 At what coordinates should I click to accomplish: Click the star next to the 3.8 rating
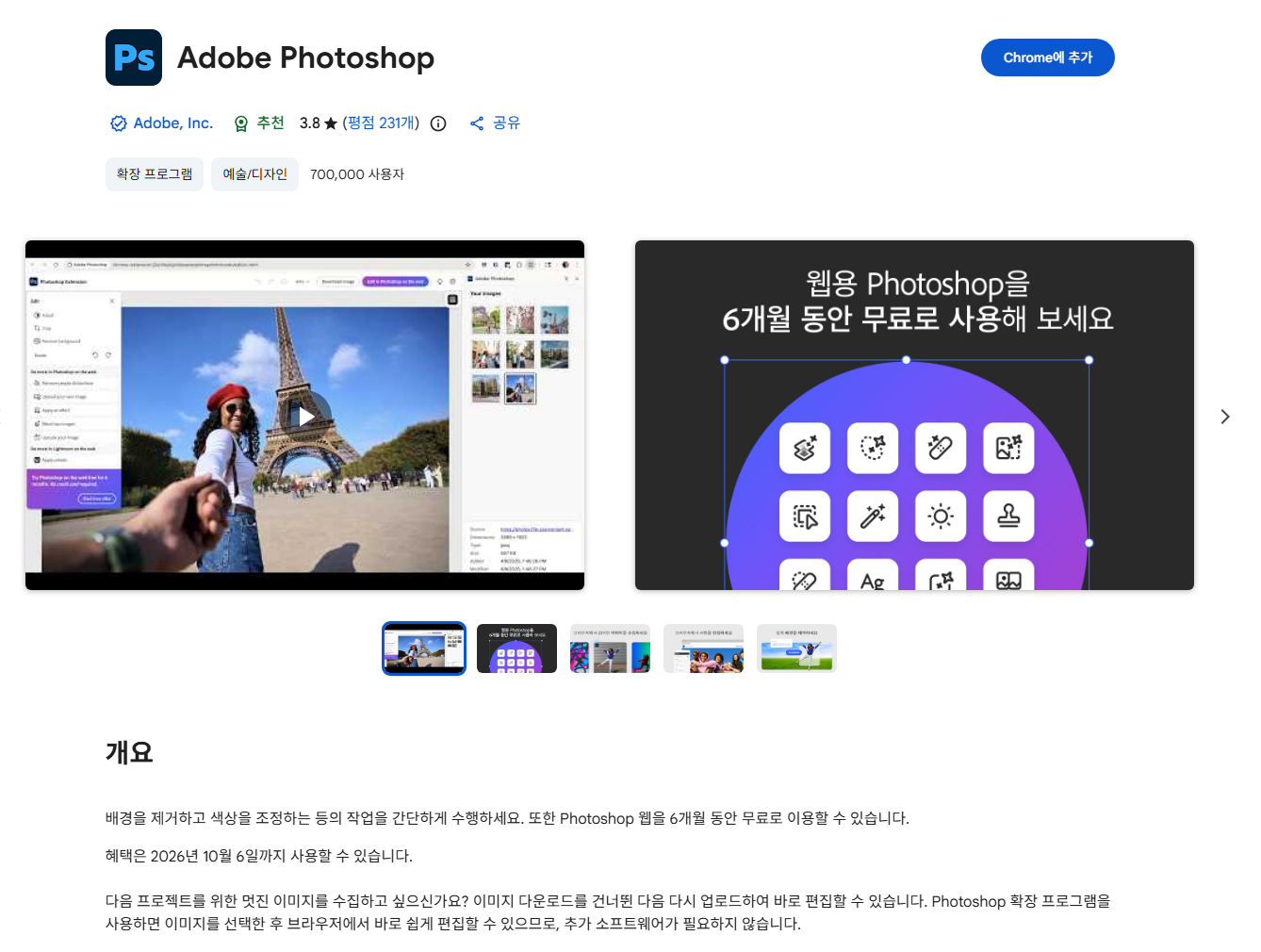(328, 123)
